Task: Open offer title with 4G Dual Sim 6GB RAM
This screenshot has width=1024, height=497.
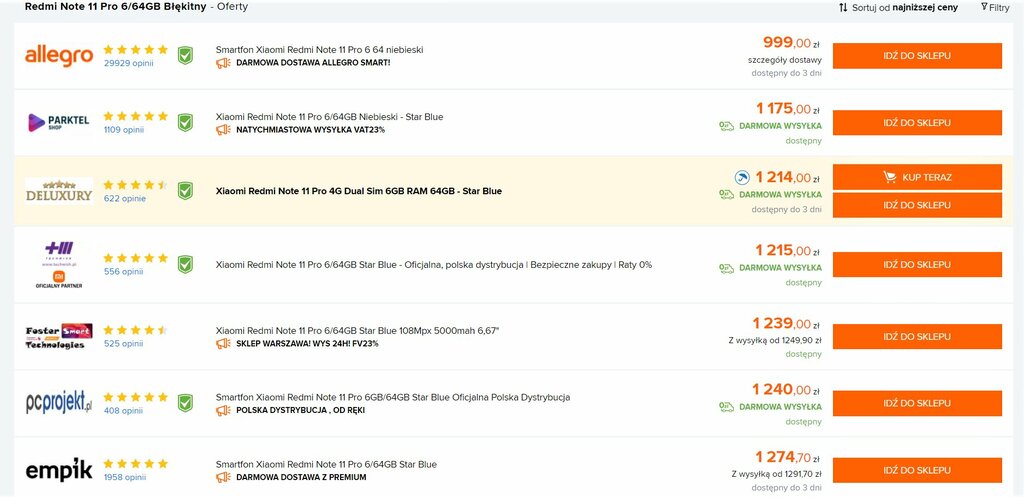Action: (x=359, y=191)
